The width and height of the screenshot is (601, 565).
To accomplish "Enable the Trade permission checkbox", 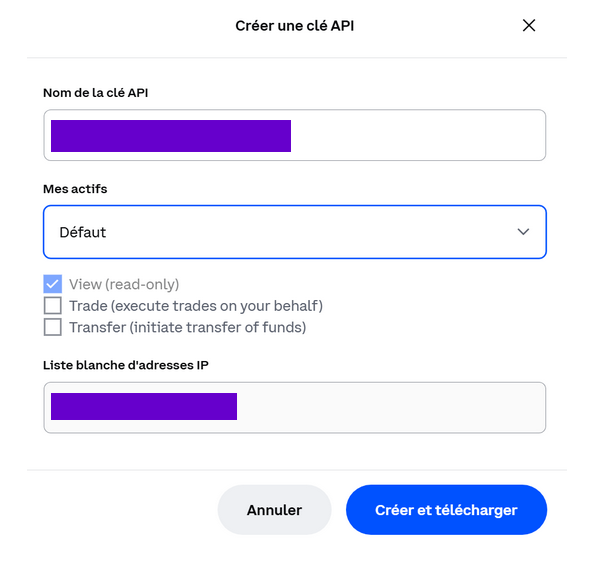I will coord(53,306).
